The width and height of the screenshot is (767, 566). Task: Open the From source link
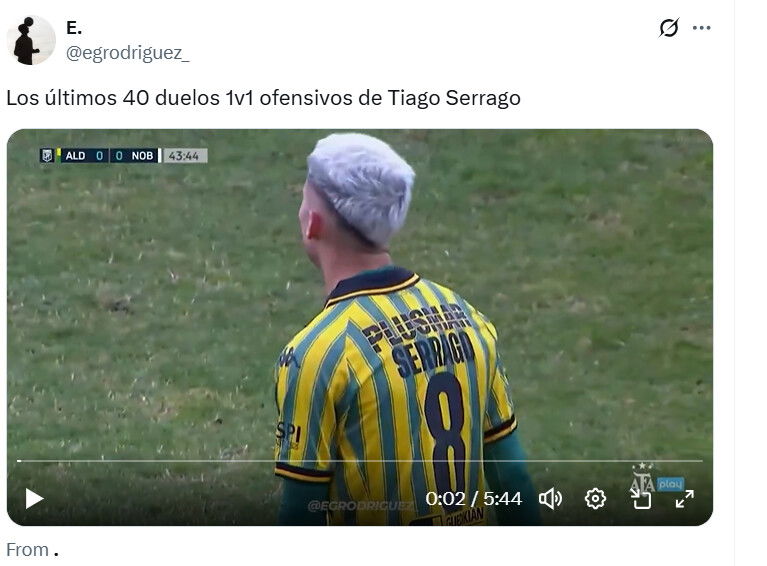[32, 550]
